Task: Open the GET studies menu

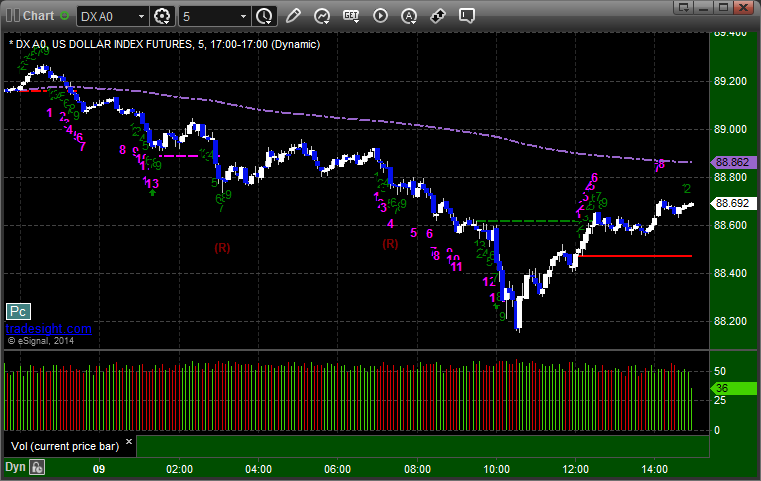Action: click(351, 16)
